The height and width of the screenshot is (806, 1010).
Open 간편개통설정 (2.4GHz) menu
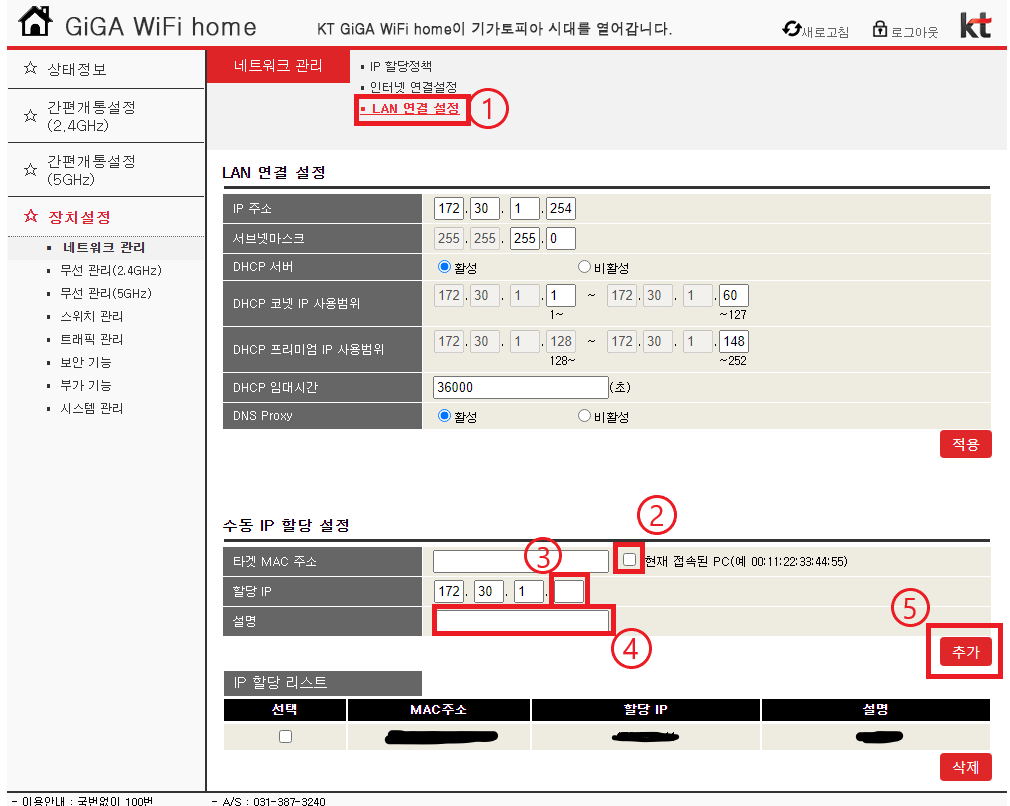[x=91, y=116]
